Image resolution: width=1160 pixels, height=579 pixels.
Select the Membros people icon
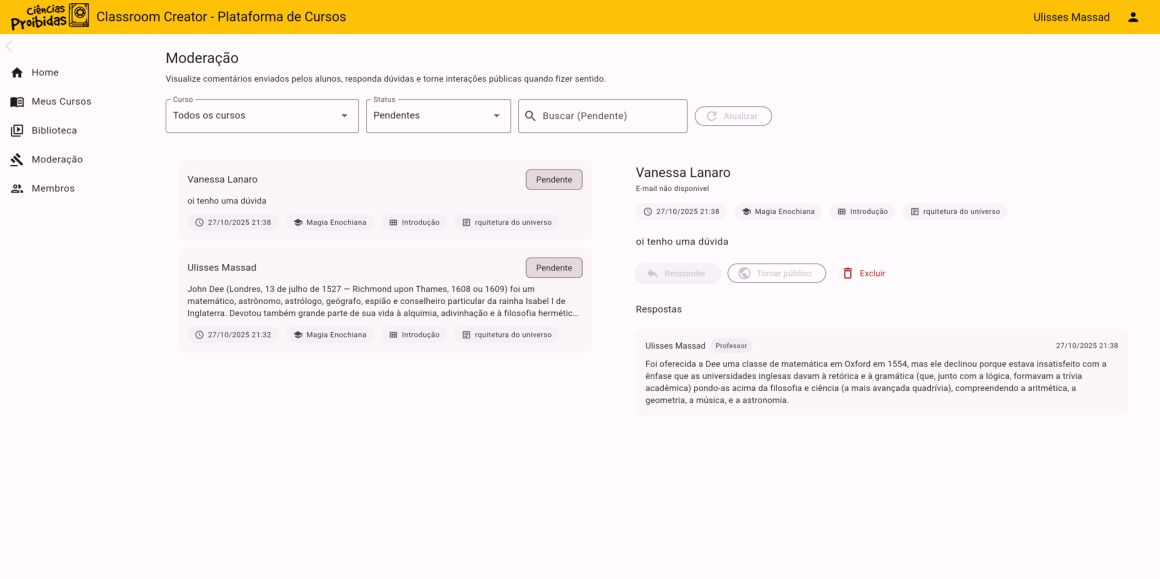click(16, 188)
